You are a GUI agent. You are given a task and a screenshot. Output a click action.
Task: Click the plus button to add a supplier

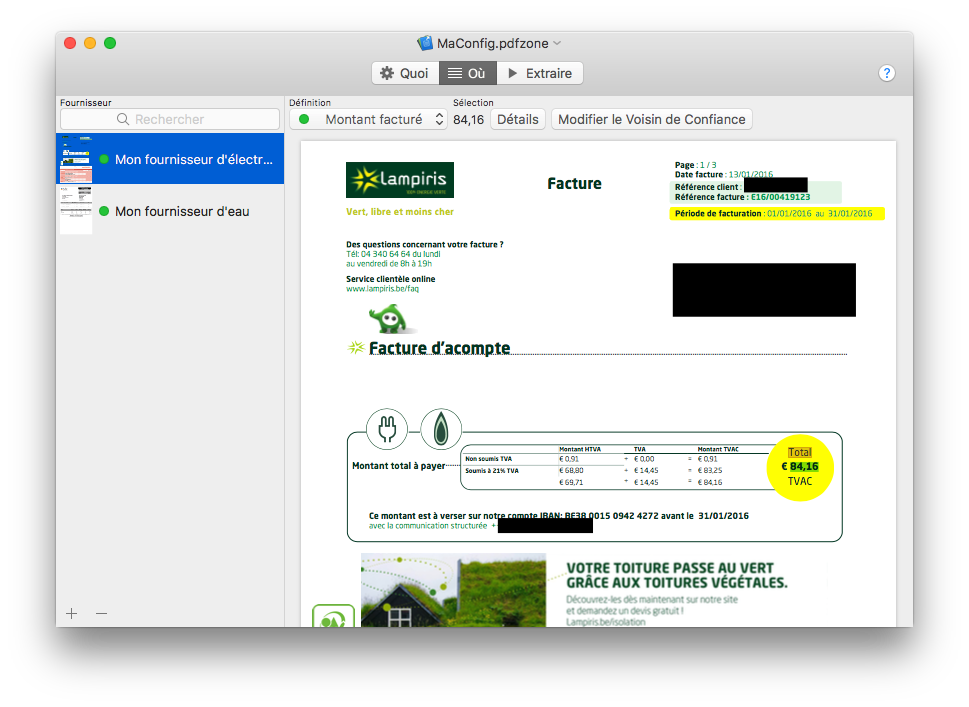click(x=71, y=613)
